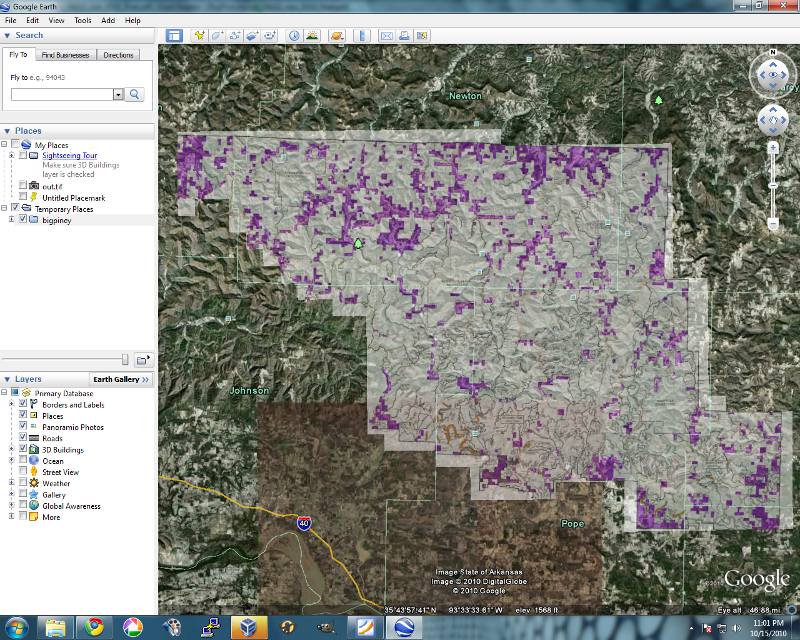View in Google Maps toolbar icon
This screenshot has height=640, width=800.
(x=421, y=36)
